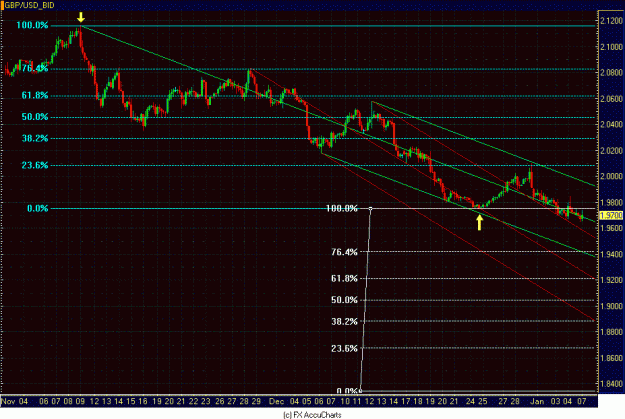The height and width of the screenshot is (419, 625).
Task: Click the yellow 1.9700 current price tag
Action: click(611, 215)
